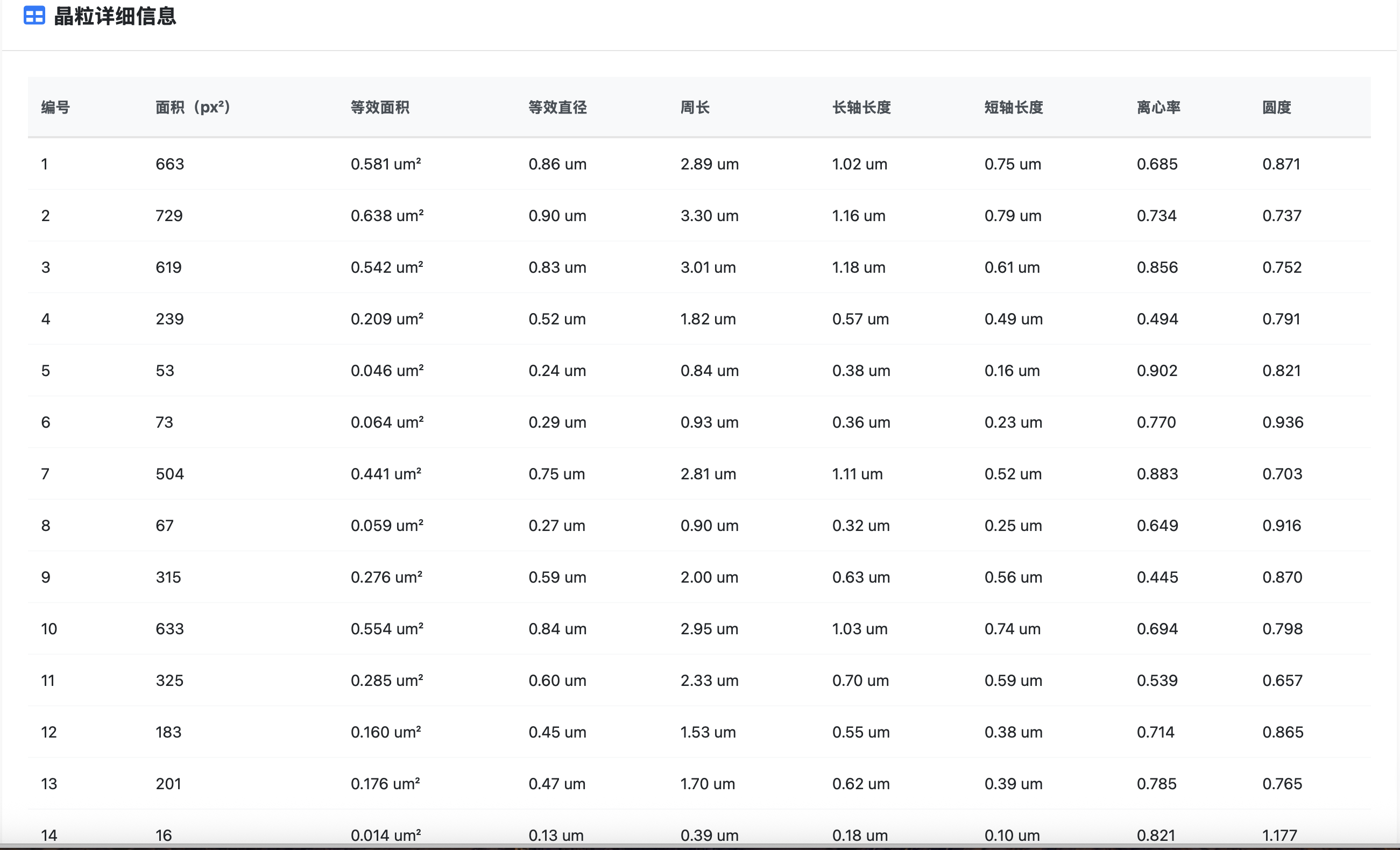Screen dimensions: 1400x850
Task: Select row number 10 in the table
Action: pos(49,629)
